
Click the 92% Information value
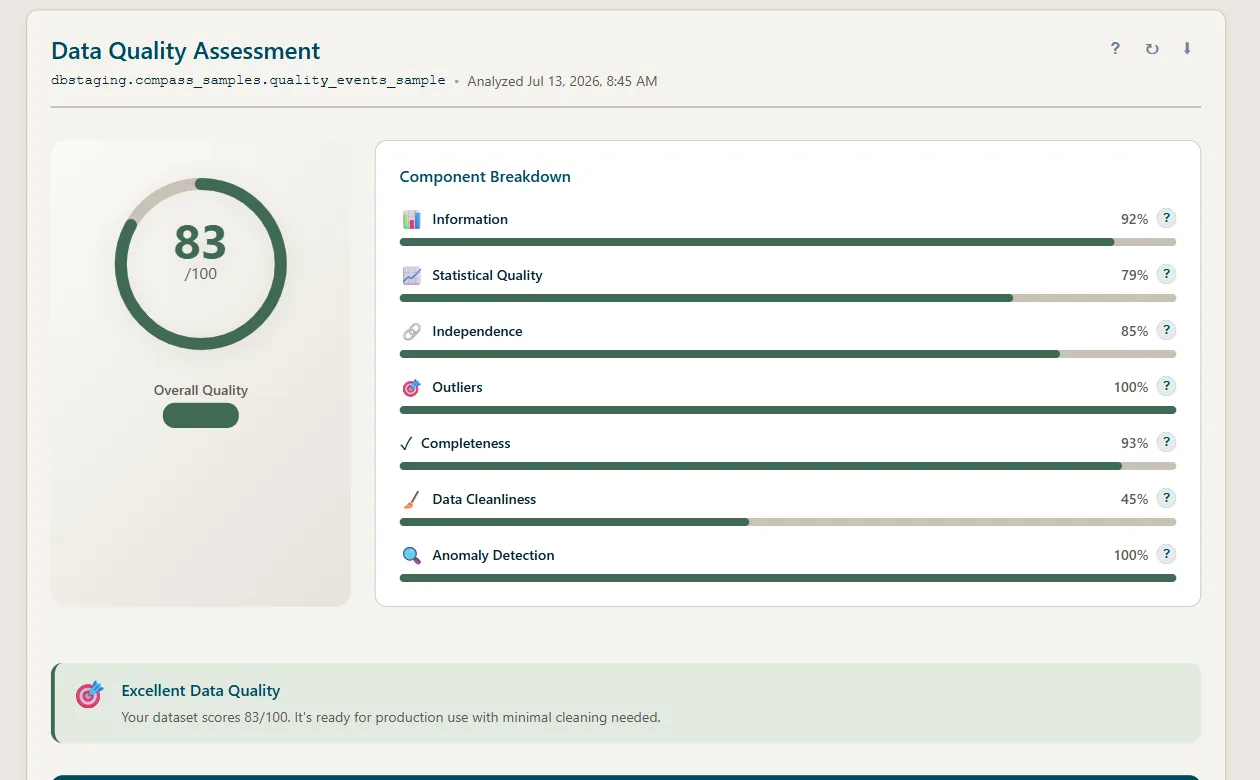click(x=1134, y=219)
